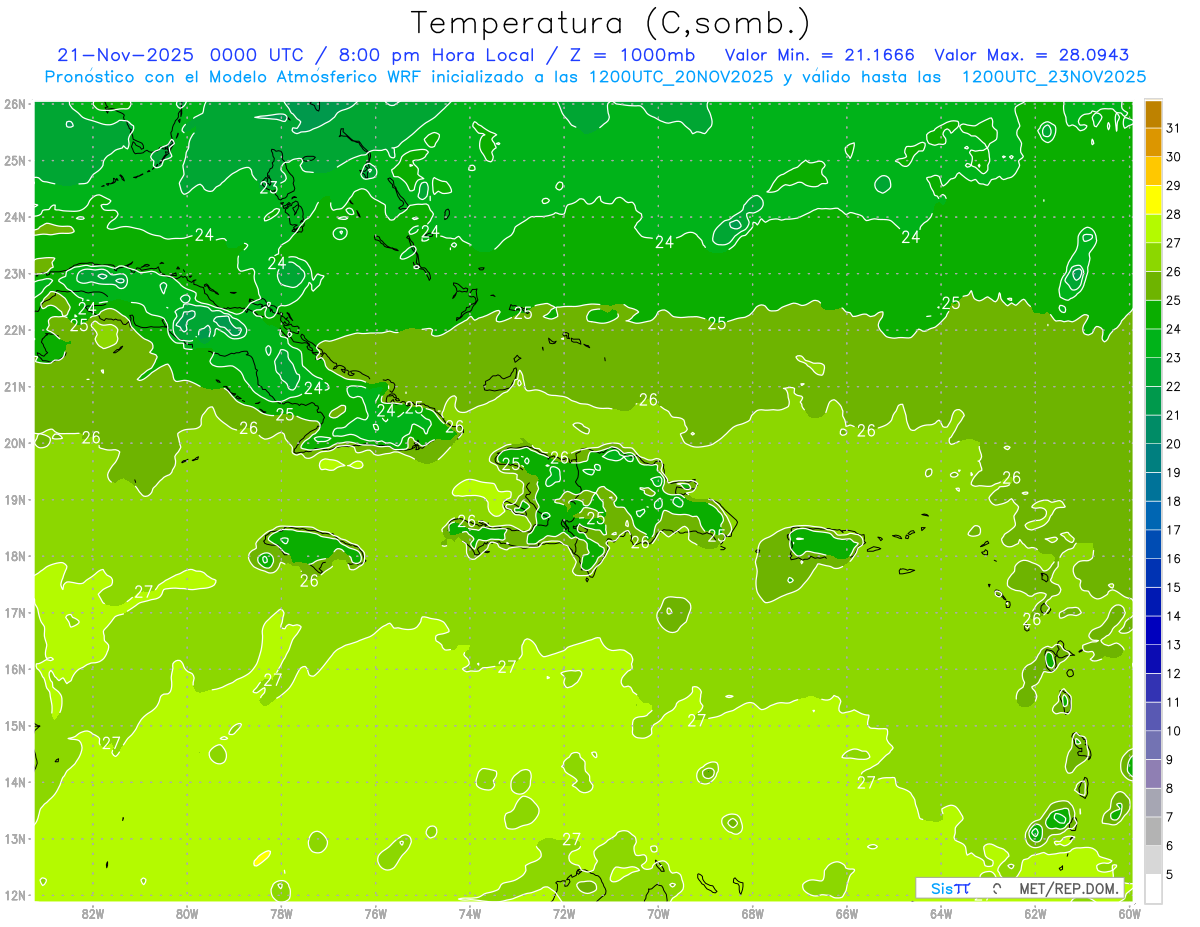Click the legend value label 21
Screen dimensions: 1200x927
point(1173,415)
